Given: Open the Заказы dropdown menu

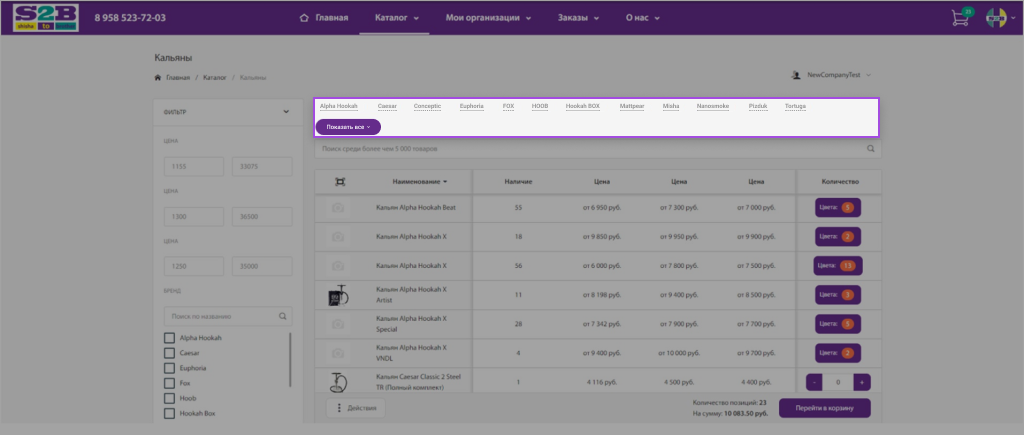Looking at the screenshot, I should [x=579, y=18].
